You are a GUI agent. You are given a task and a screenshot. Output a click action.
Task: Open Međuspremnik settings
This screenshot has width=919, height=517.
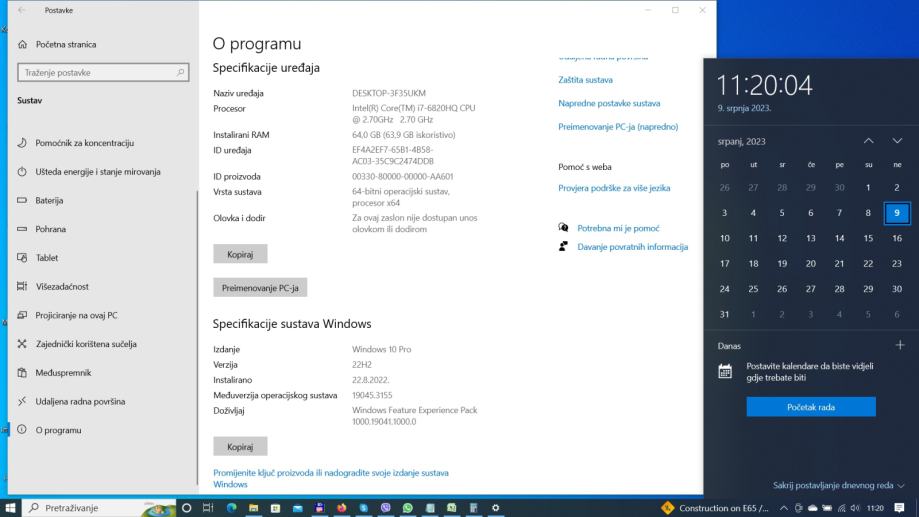[x=63, y=373]
